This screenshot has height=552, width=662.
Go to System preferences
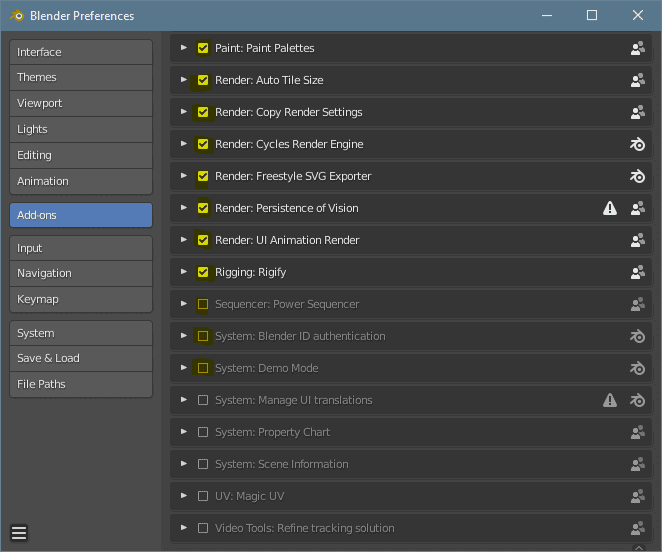(81, 334)
